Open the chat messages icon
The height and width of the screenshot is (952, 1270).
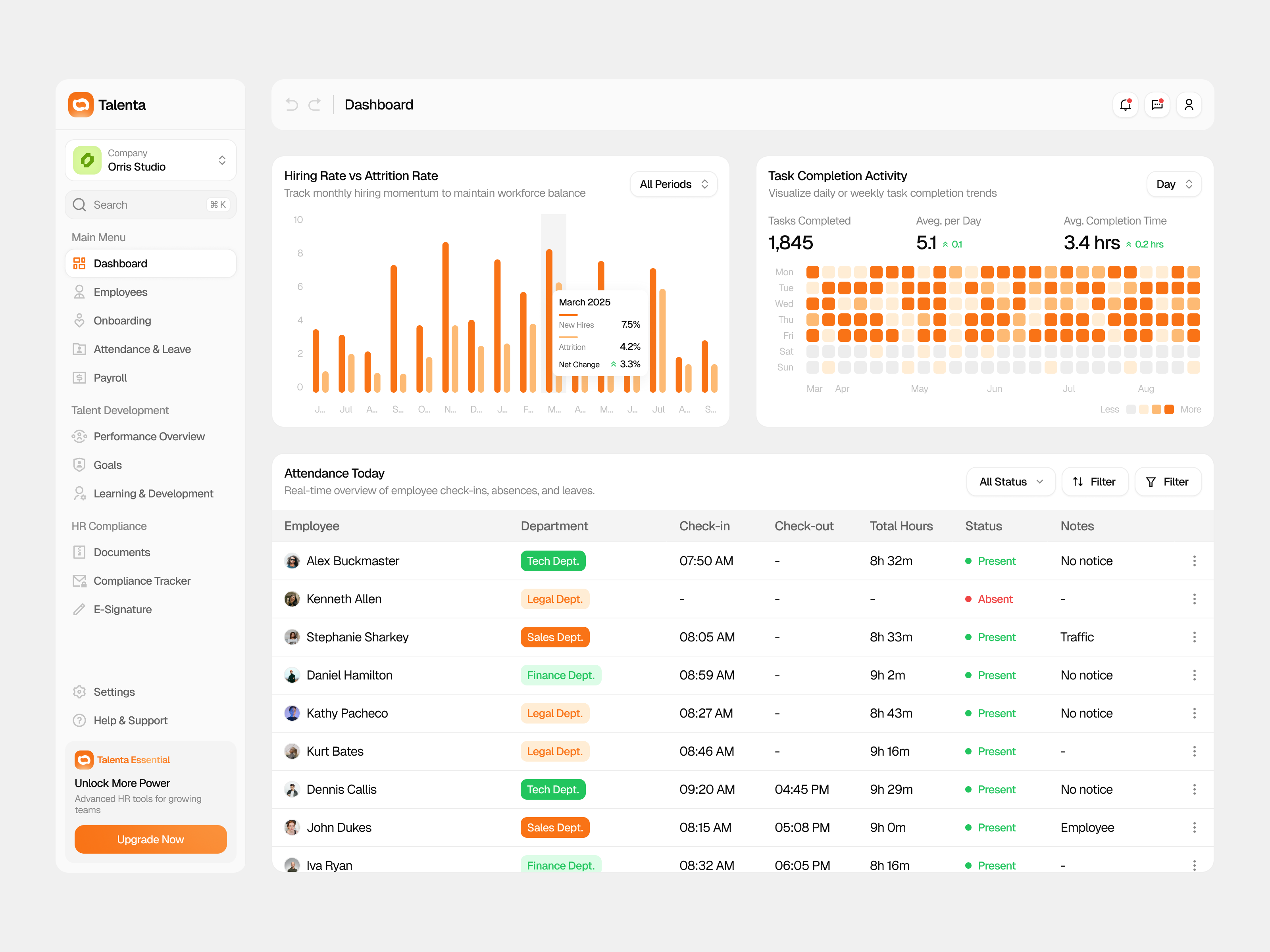click(x=1157, y=104)
